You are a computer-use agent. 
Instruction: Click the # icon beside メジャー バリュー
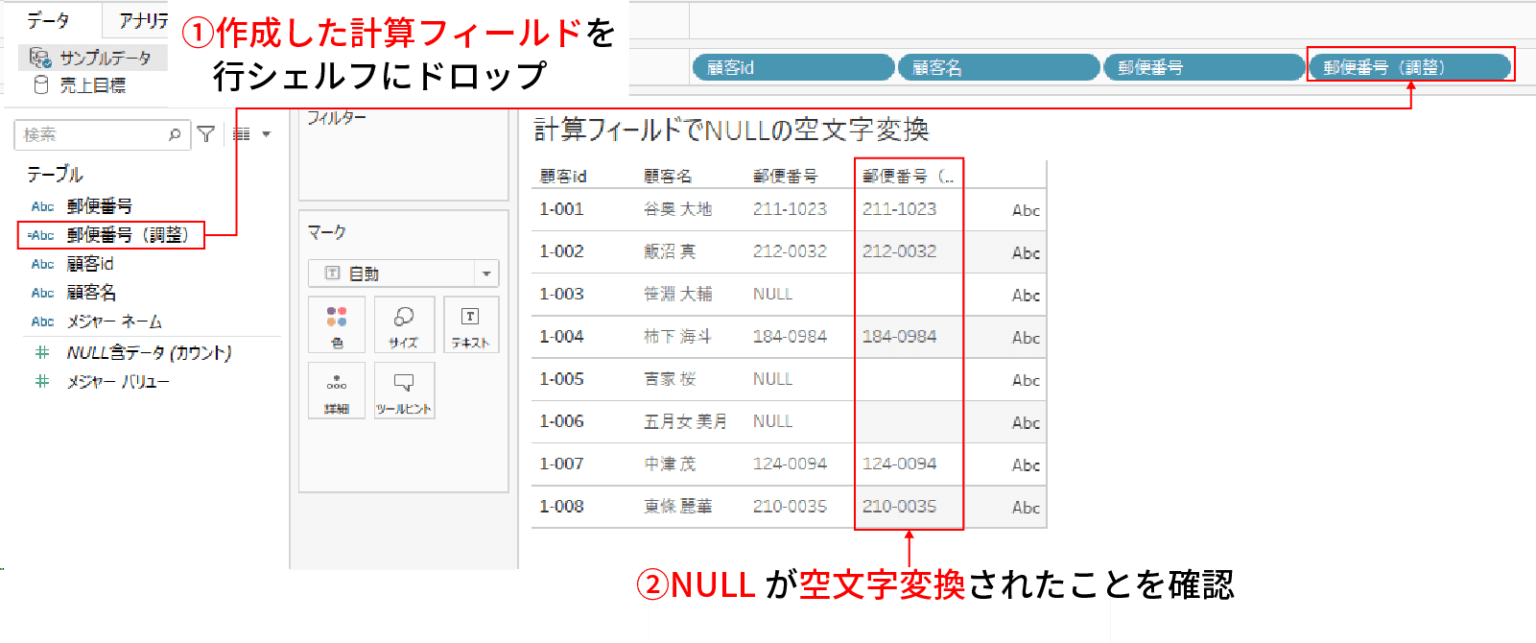[42, 381]
